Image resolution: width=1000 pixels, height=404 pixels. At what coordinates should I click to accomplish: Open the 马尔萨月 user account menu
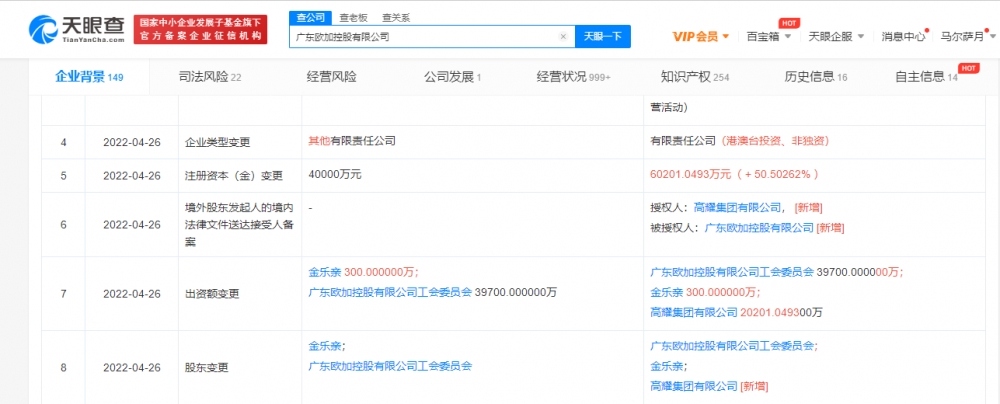(x=967, y=36)
